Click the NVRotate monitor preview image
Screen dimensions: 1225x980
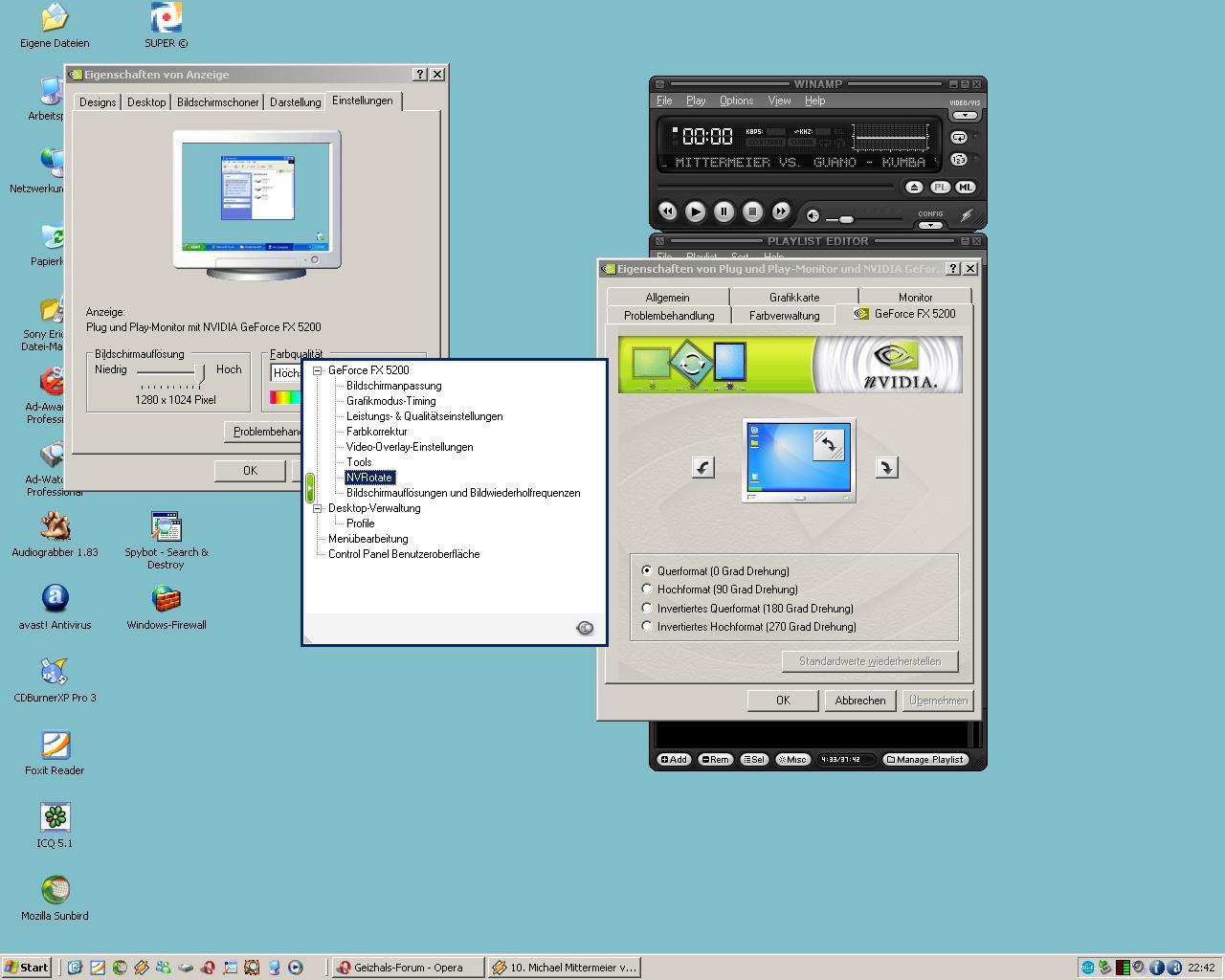point(799,460)
